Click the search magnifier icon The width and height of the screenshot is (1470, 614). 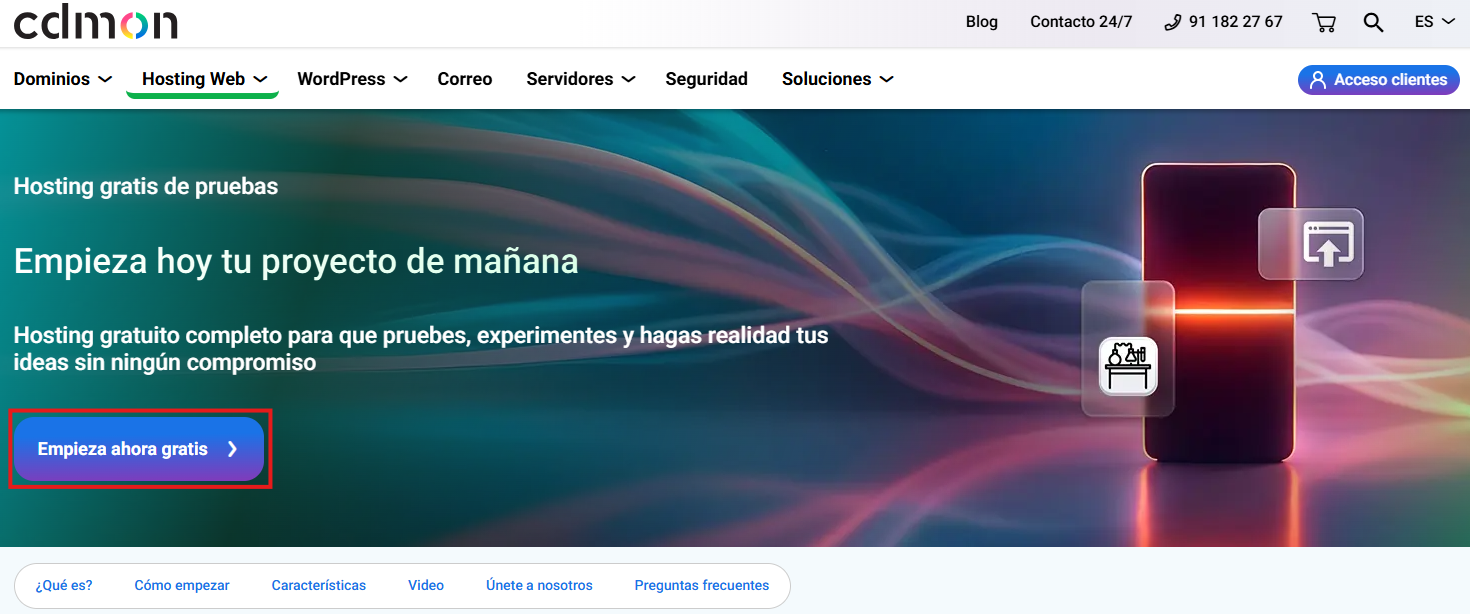click(x=1373, y=22)
